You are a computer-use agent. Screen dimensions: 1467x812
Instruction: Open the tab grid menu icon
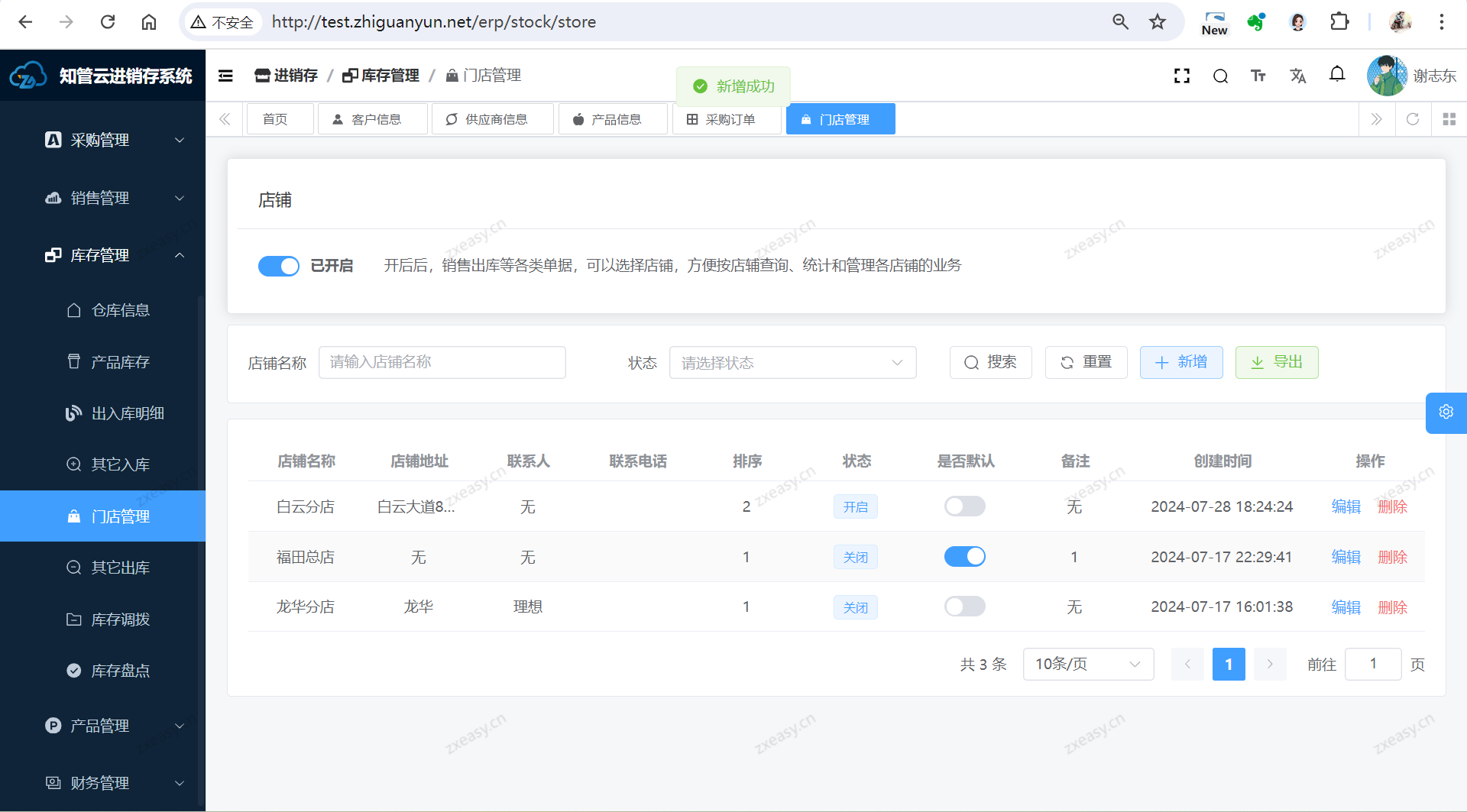click(x=1449, y=119)
